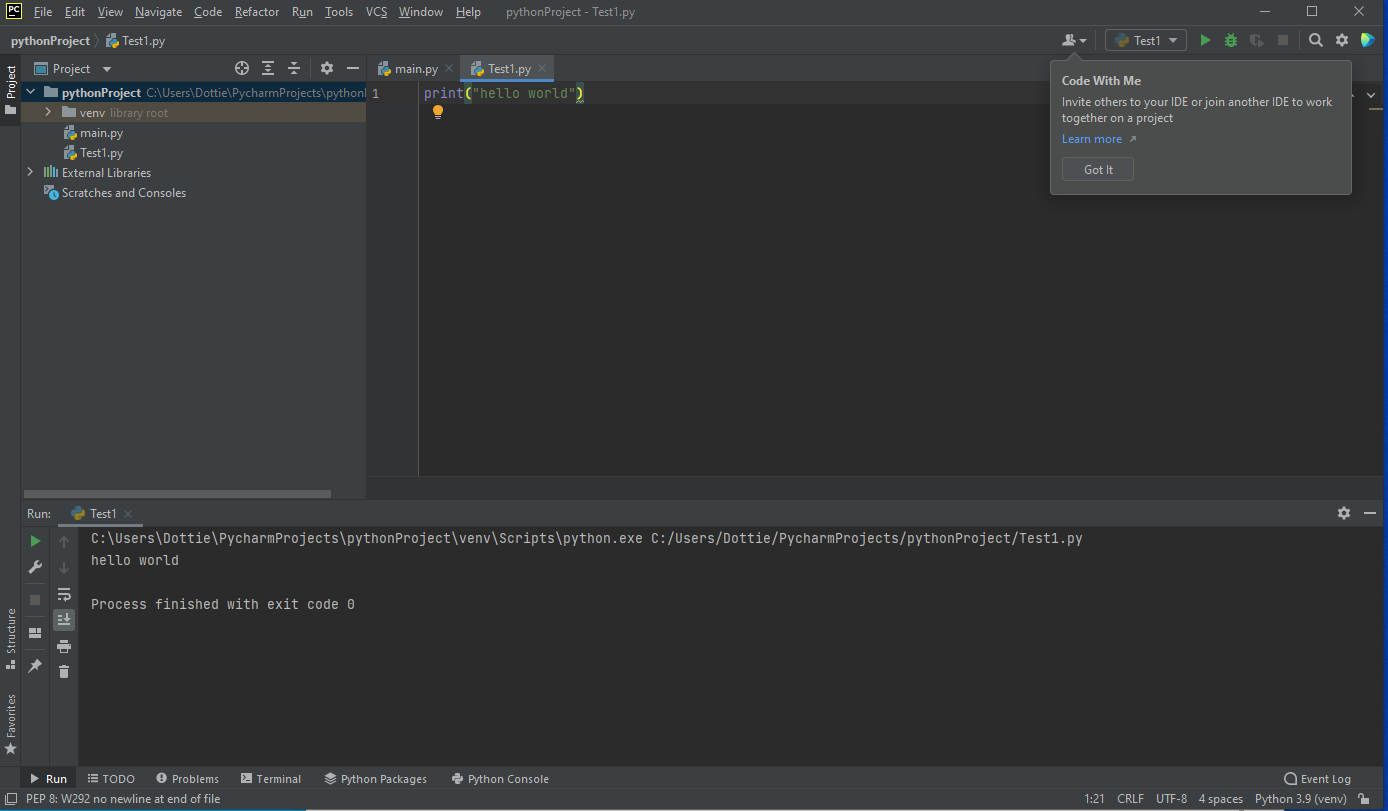Click Select Opened File target icon

point(242,68)
